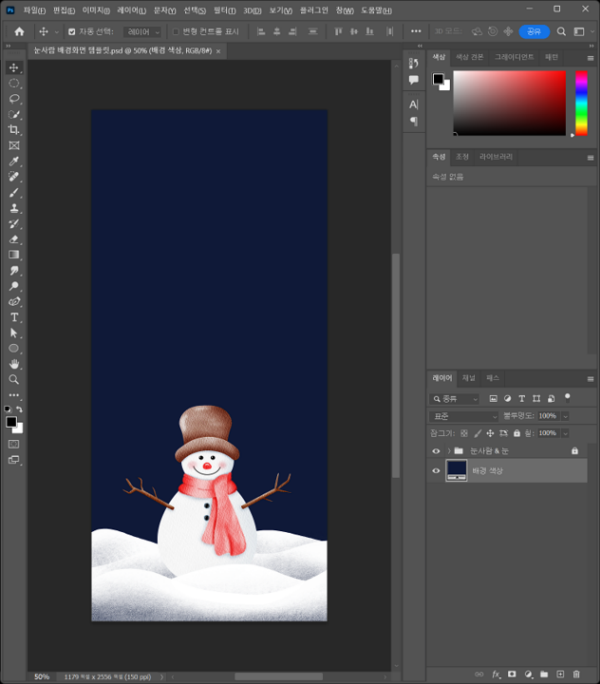This screenshot has width=600, height=684.
Task: Toggle lock all for the layer
Action: [517, 433]
